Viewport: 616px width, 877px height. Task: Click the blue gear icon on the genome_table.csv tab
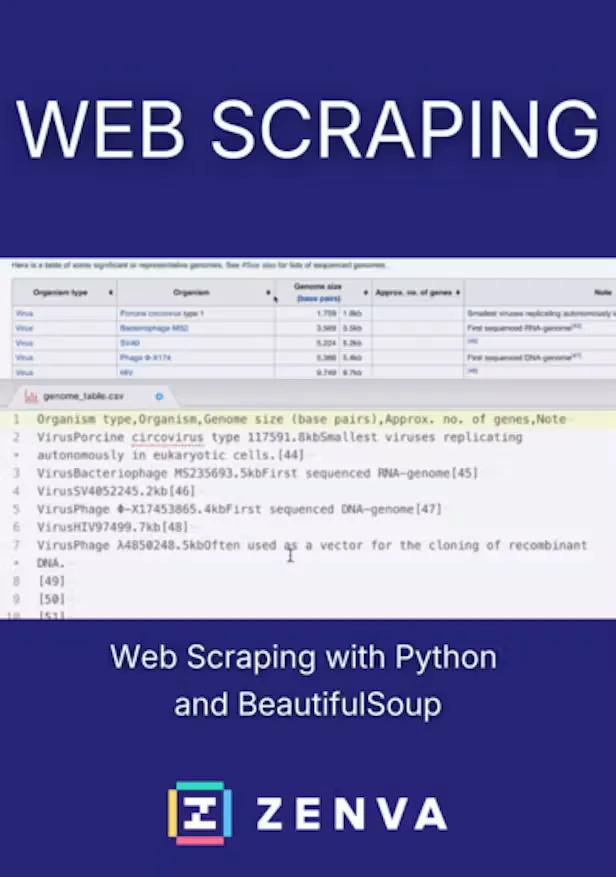pyautogui.click(x=159, y=396)
